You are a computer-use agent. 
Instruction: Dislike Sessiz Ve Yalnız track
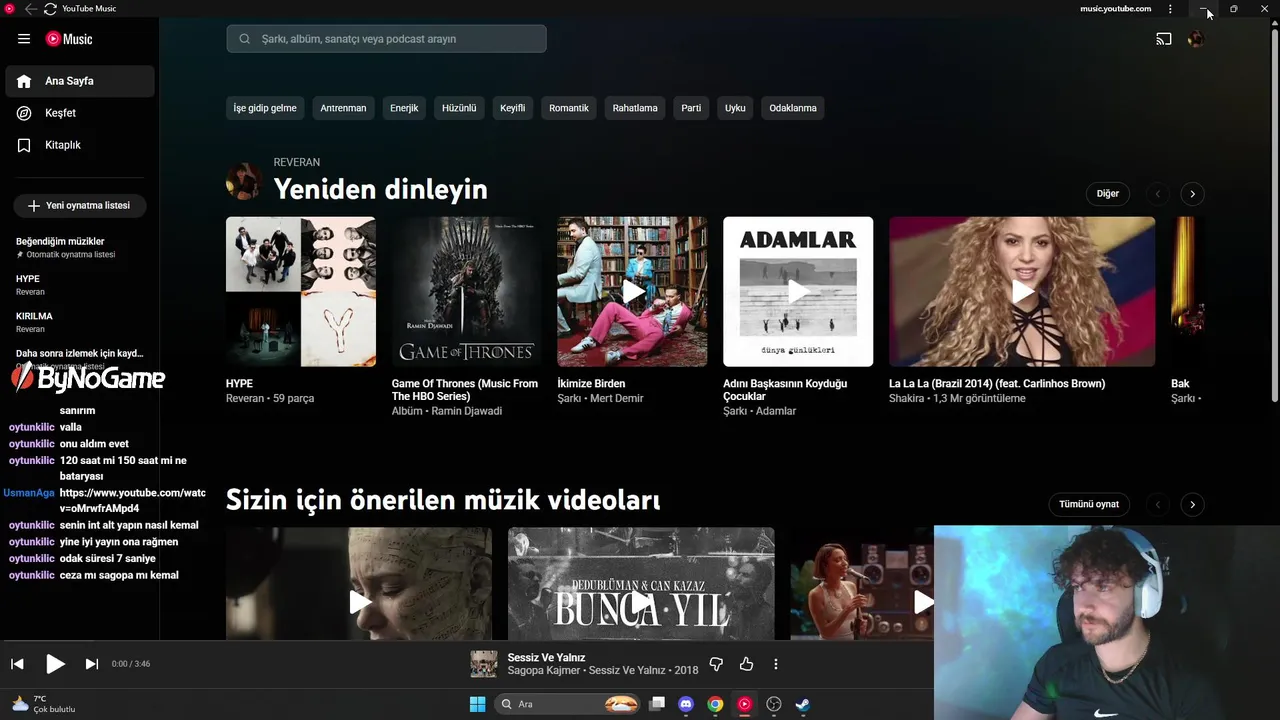point(716,664)
